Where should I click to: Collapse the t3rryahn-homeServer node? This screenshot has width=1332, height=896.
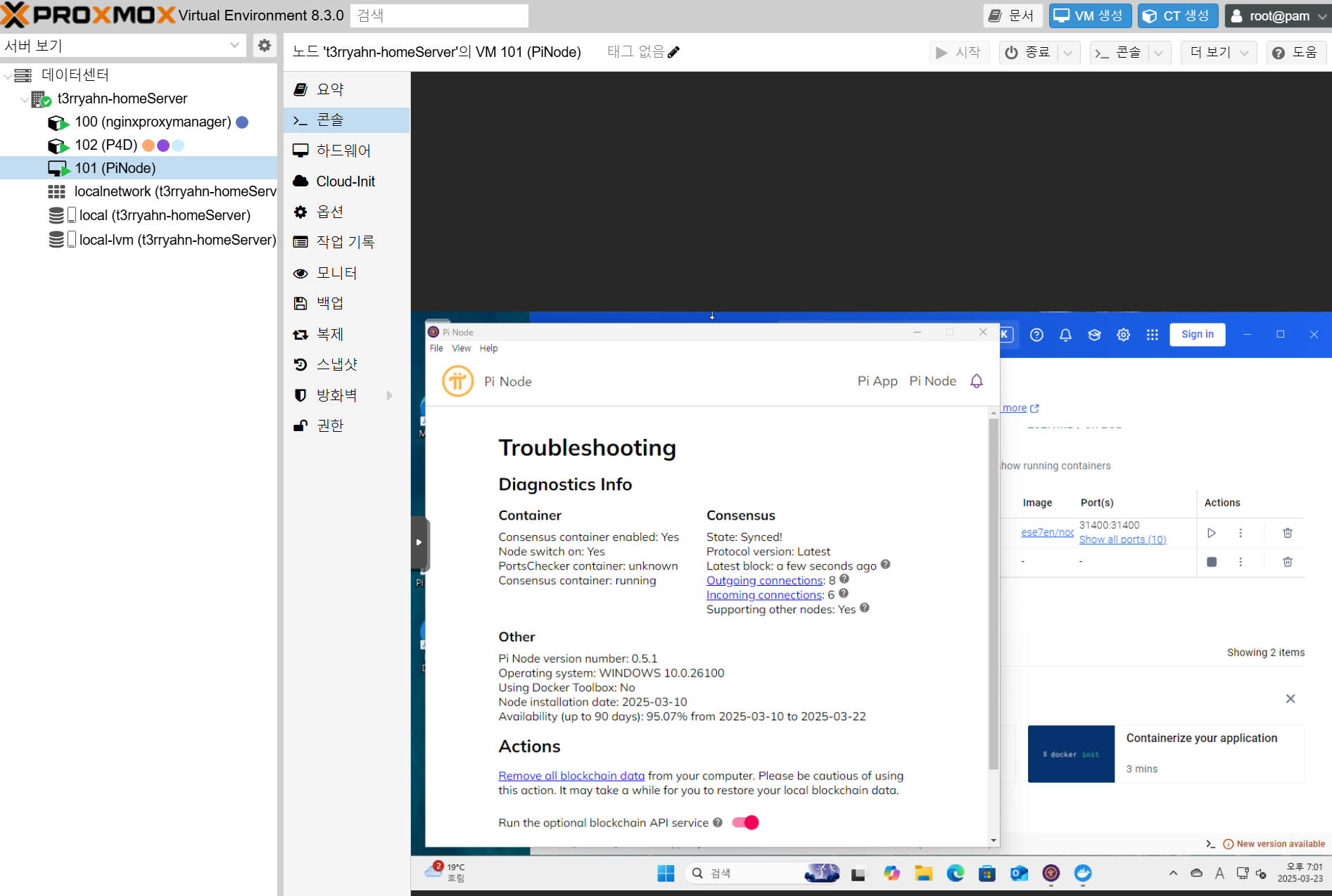click(x=25, y=98)
